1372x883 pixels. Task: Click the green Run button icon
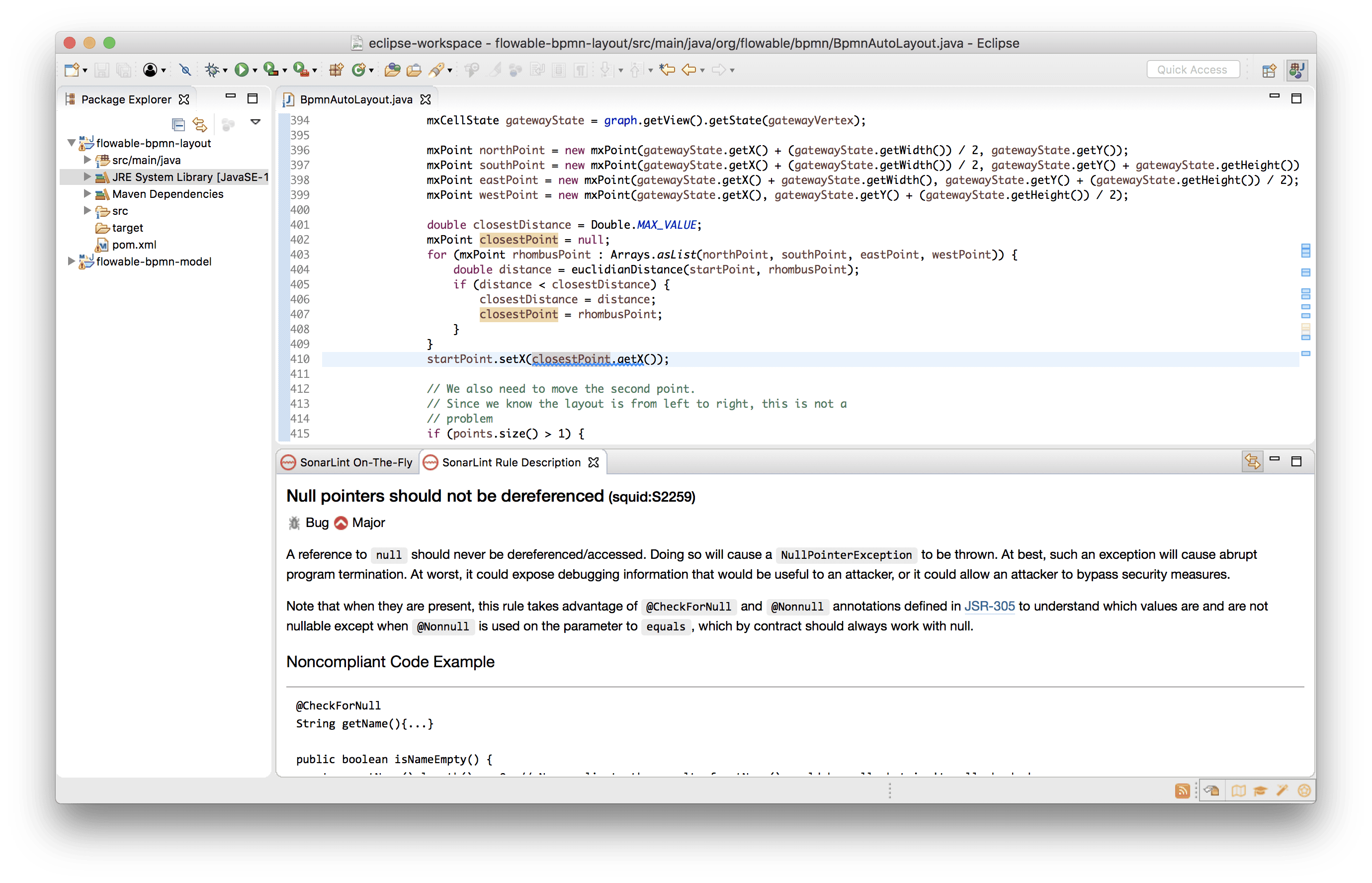pos(241,70)
